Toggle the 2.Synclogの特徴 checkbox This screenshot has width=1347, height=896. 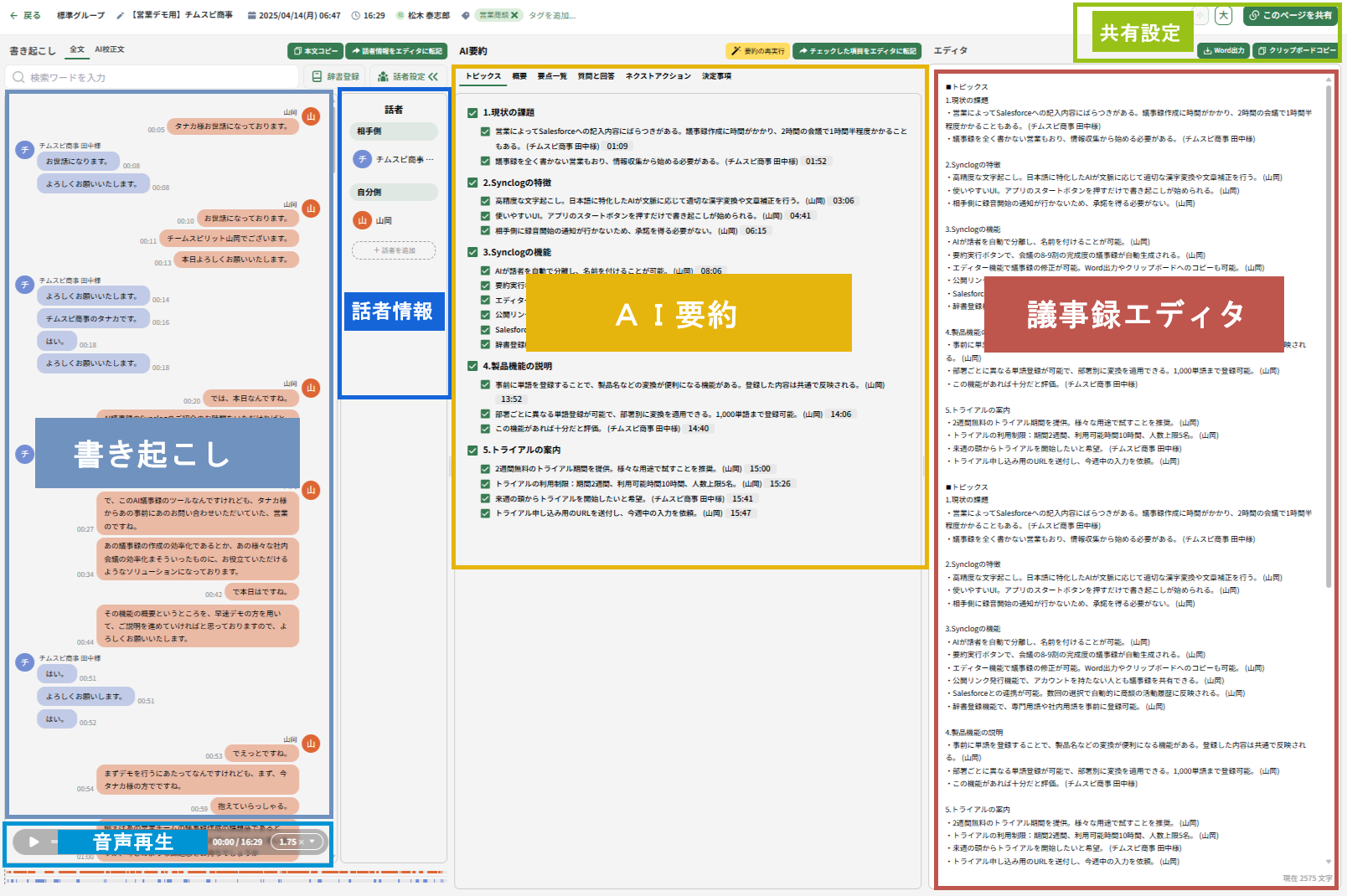click(x=472, y=183)
